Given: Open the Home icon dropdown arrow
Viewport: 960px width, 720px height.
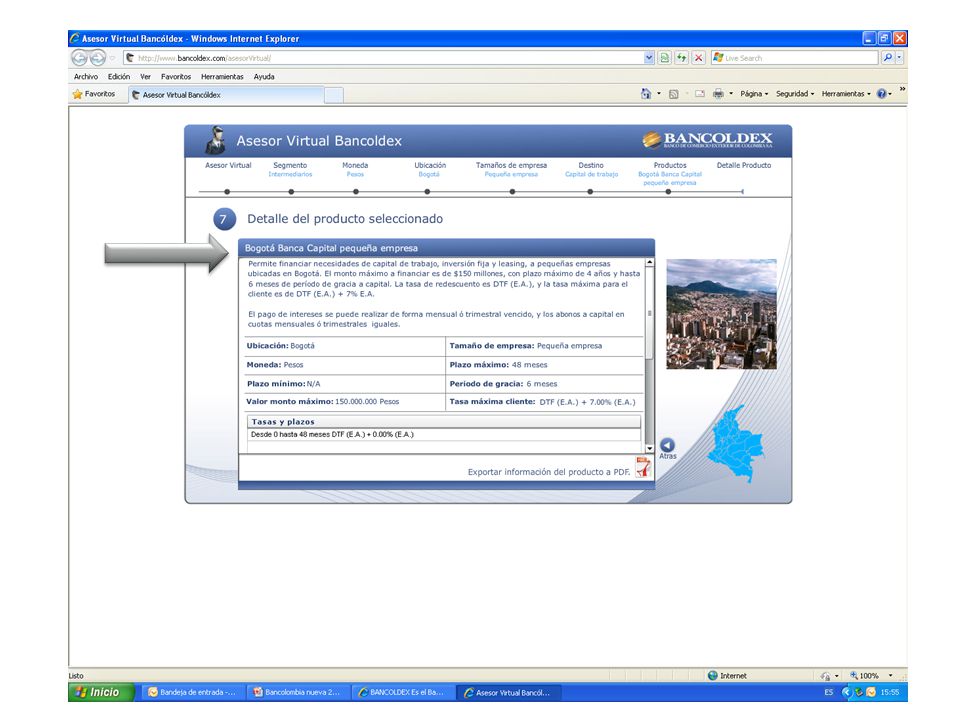Looking at the screenshot, I should pyautogui.click(x=659, y=94).
